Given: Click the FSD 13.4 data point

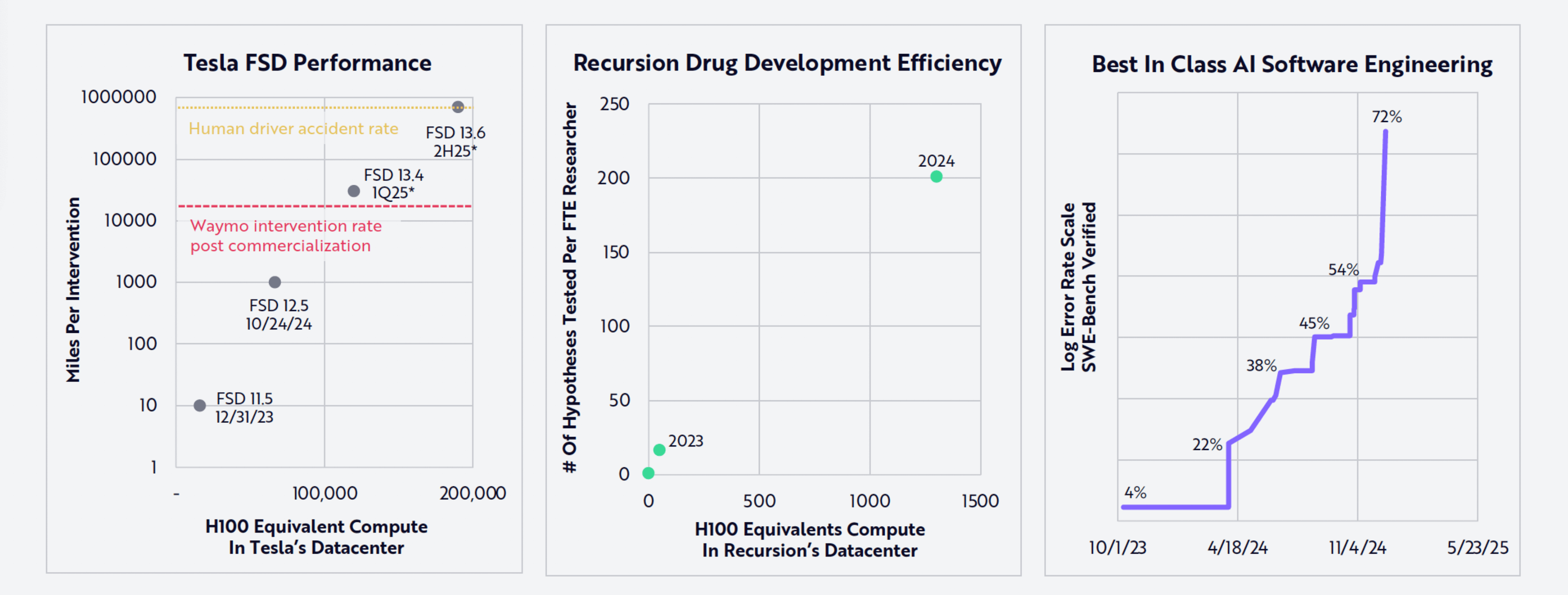Looking at the screenshot, I should click(354, 191).
